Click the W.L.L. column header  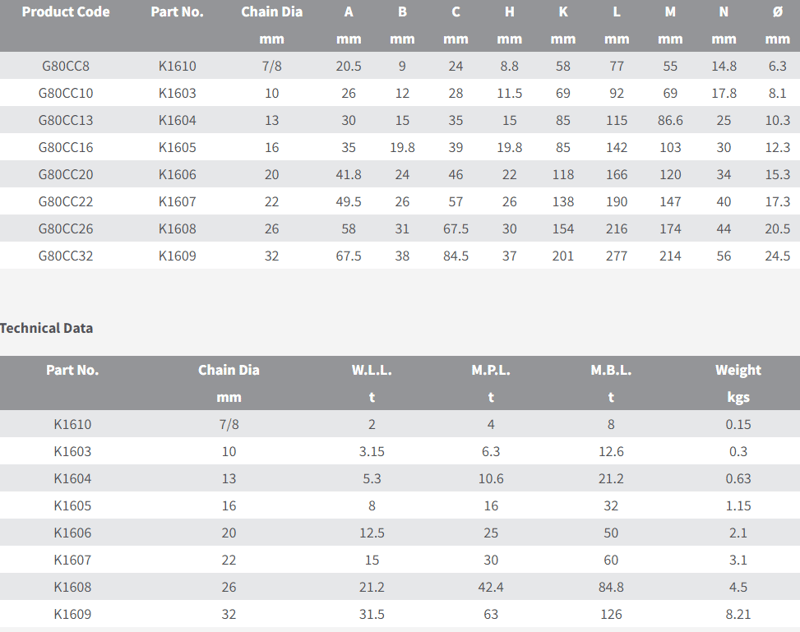(x=371, y=370)
